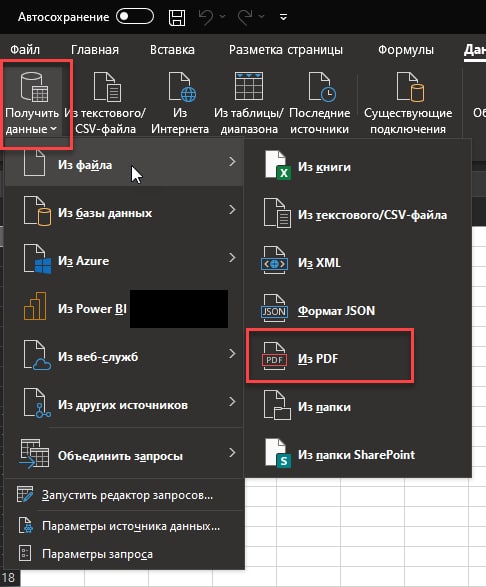Switch to the Разметка страницы tab
The image size is (486, 587).
point(286,50)
